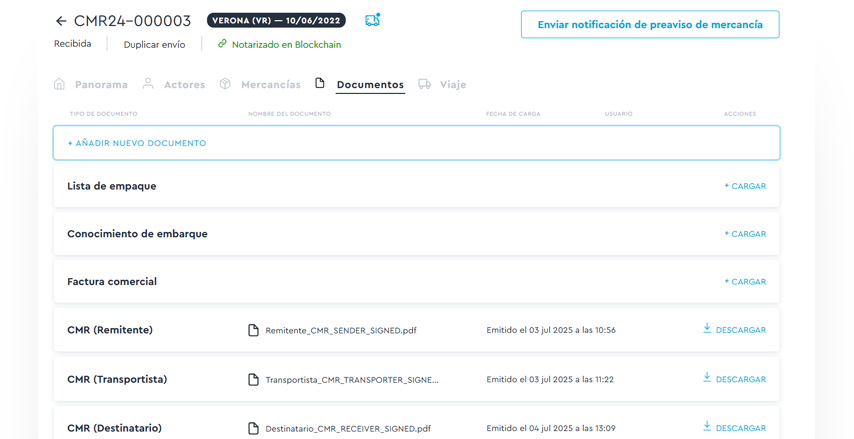854x439 pixels.
Task: Click Duplicar envío link
Action: 154,44
